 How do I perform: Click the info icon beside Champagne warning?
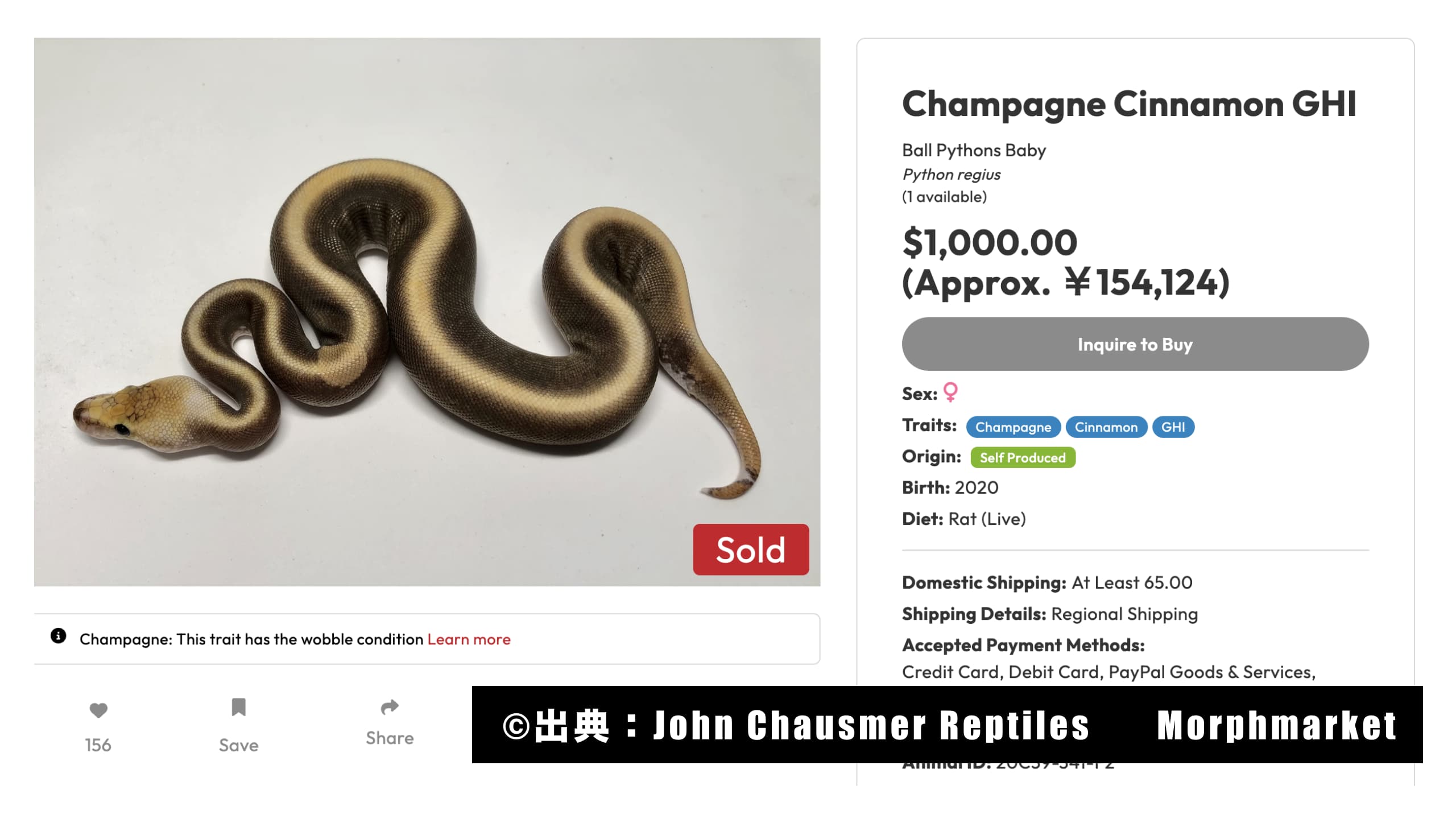58,636
